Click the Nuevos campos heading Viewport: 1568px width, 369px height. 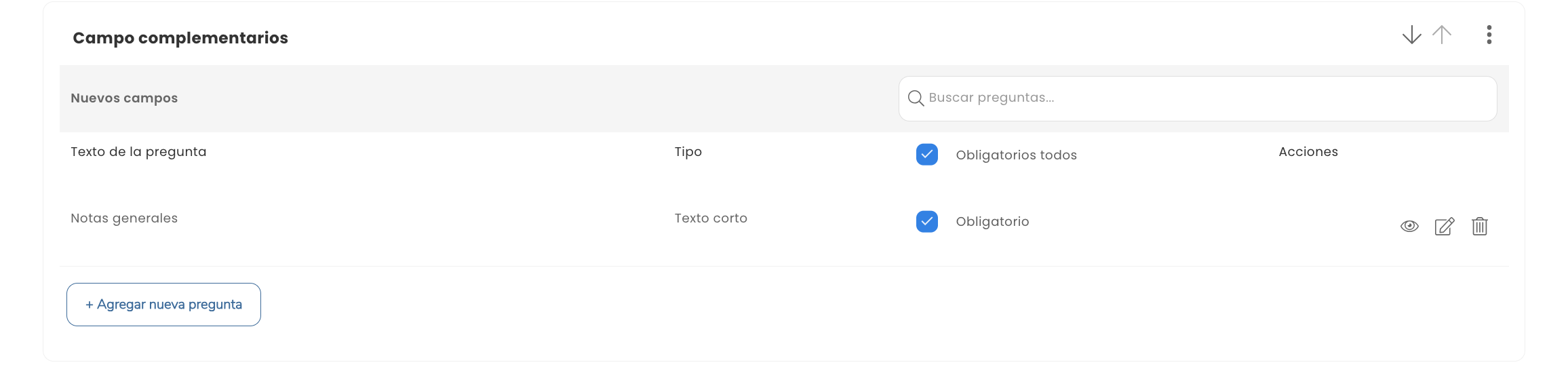(124, 98)
